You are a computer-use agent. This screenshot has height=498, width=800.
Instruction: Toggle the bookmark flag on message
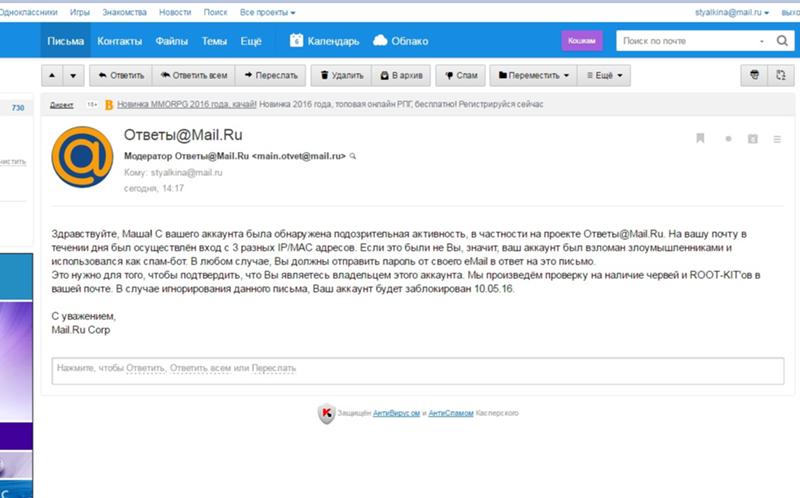pos(700,138)
